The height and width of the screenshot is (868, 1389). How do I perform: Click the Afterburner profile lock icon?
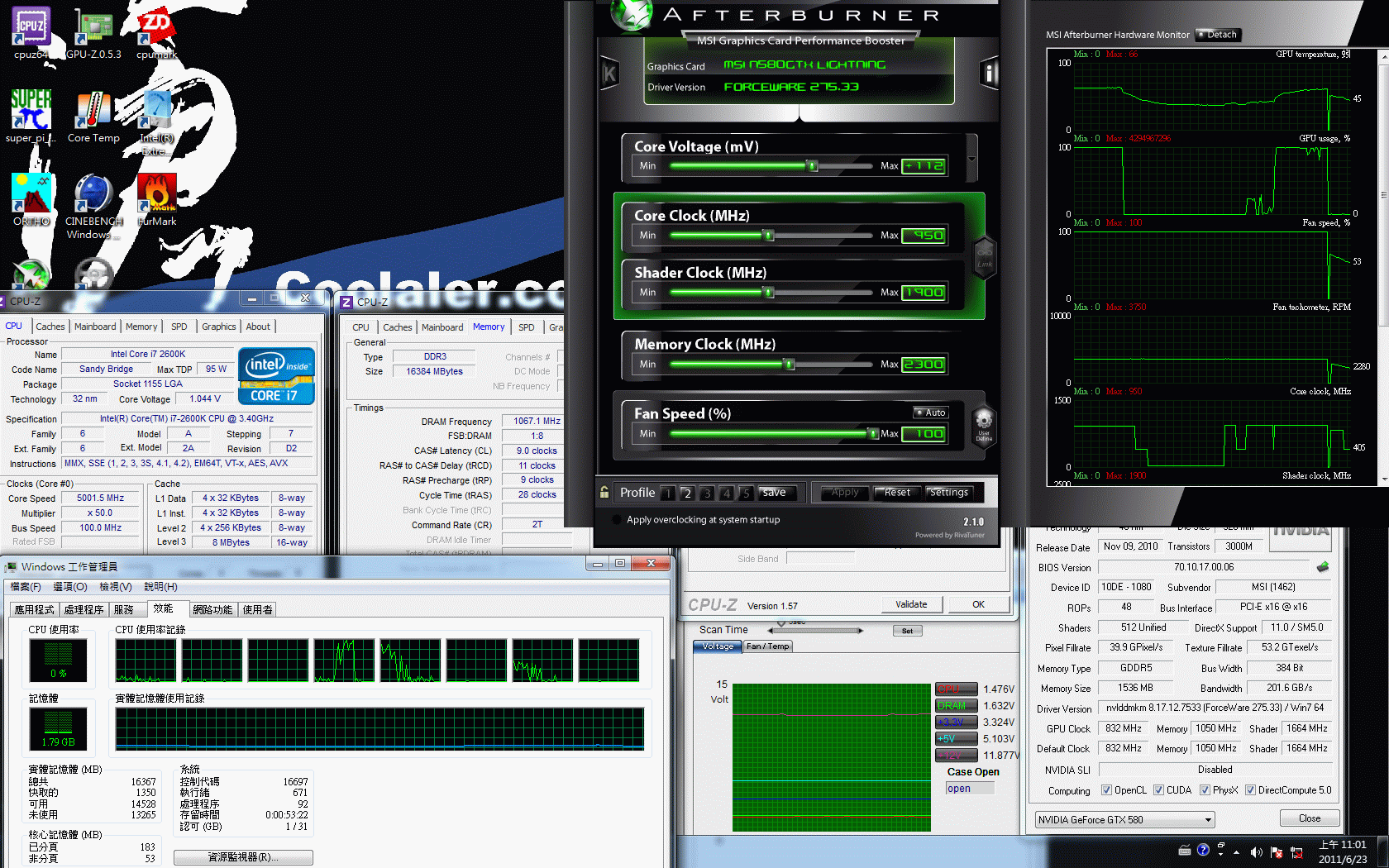tap(604, 492)
